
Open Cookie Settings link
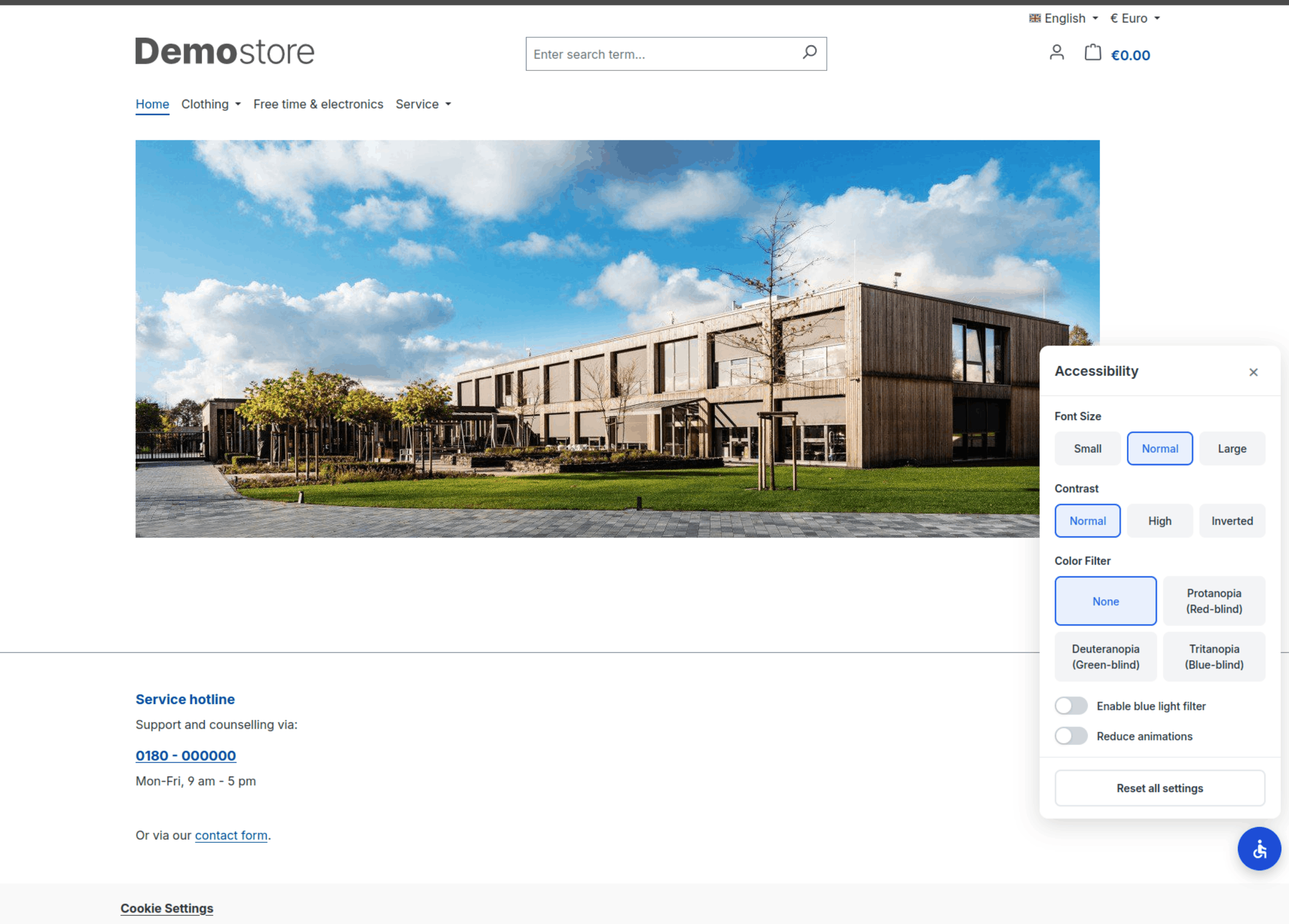tap(166, 908)
